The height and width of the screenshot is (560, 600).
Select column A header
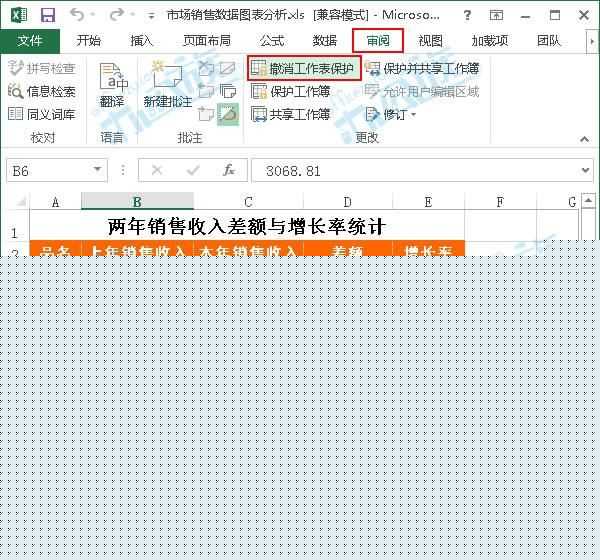click(x=55, y=202)
